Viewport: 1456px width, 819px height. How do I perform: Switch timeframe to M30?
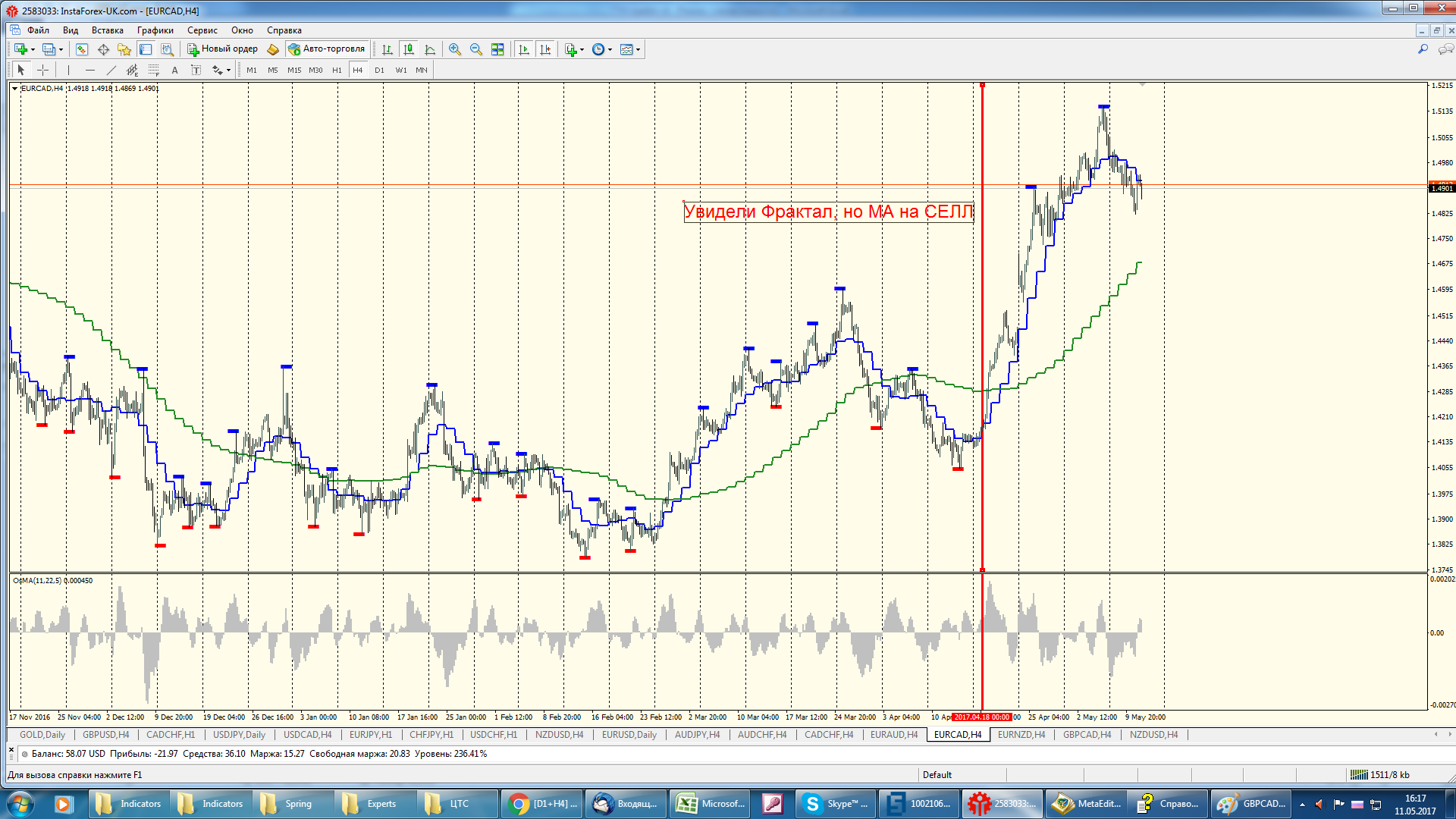(x=315, y=70)
